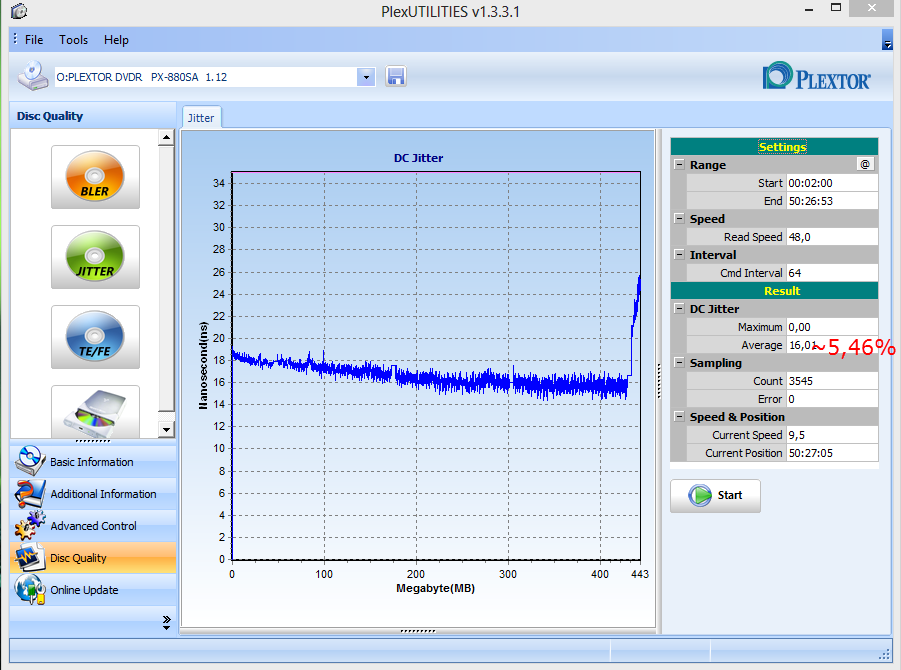Image resolution: width=901 pixels, height=670 pixels.
Task: Click the Average DC Jitter value
Action: (832, 345)
